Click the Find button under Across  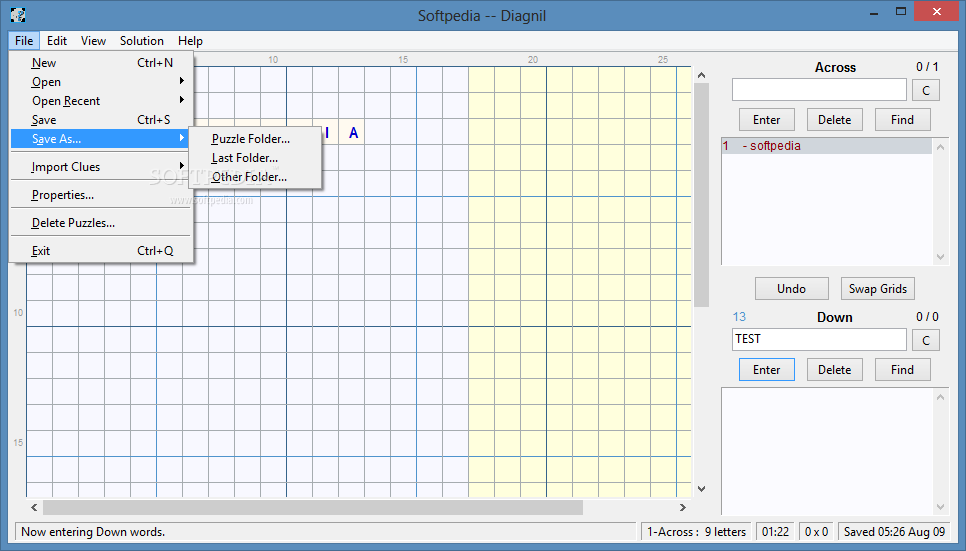(x=903, y=120)
